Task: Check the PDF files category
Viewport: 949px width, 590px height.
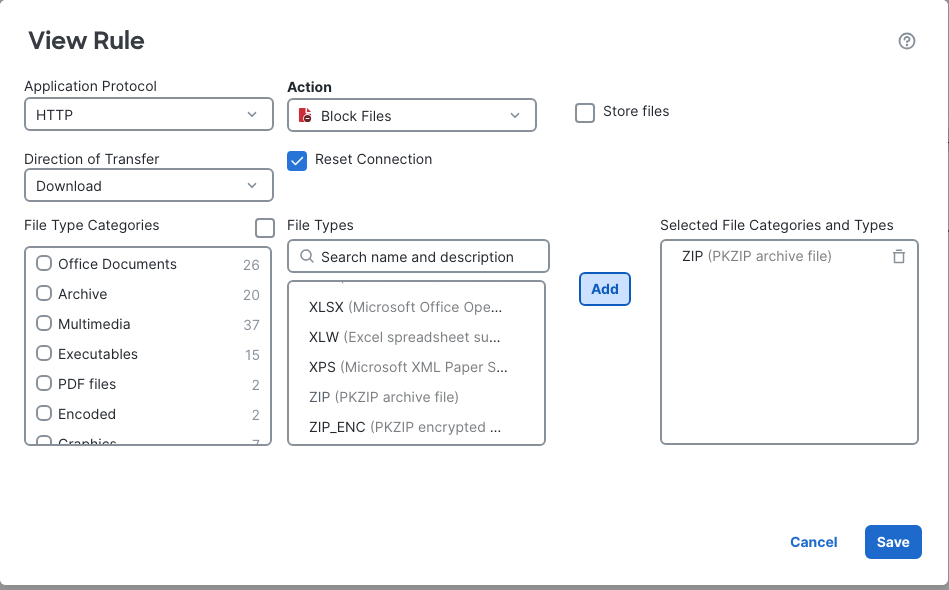Action: pos(44,383)
